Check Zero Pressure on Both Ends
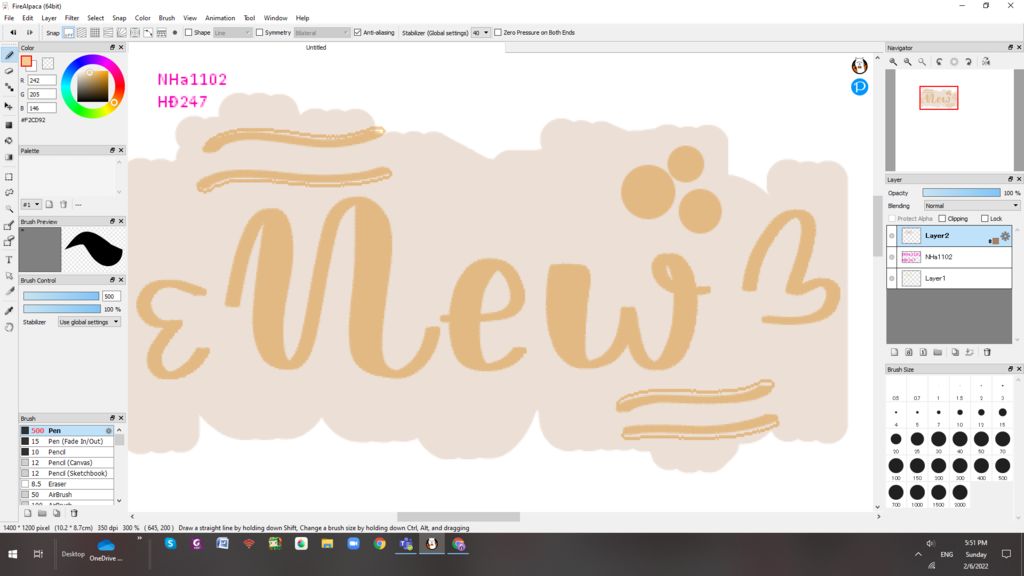1024x576 pixels. pos(498,33)
